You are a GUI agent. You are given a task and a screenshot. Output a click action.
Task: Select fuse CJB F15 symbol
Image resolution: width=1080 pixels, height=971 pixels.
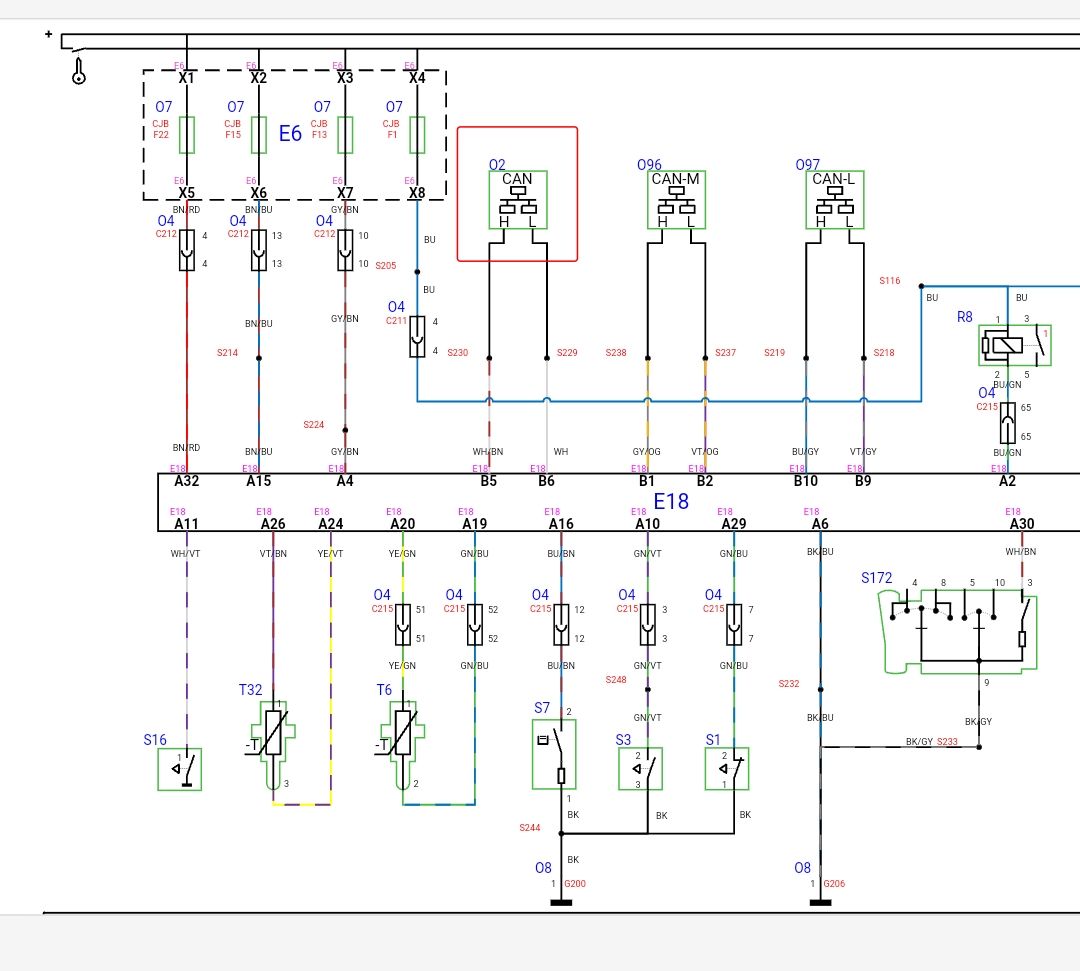pos(259,134)
